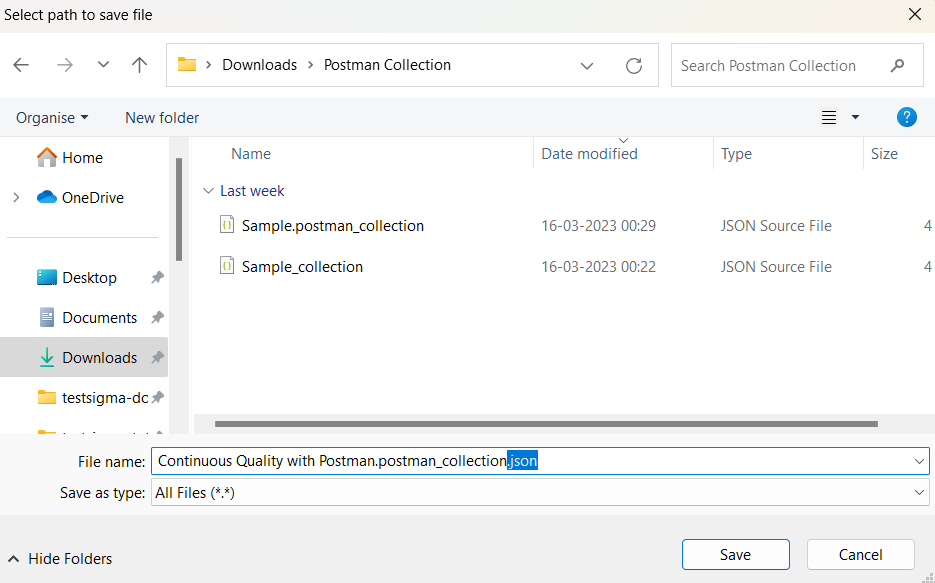Click the pin icon beside Documents
The width and height of the screenshot is (935, 583).
click(x=157, y=317)
